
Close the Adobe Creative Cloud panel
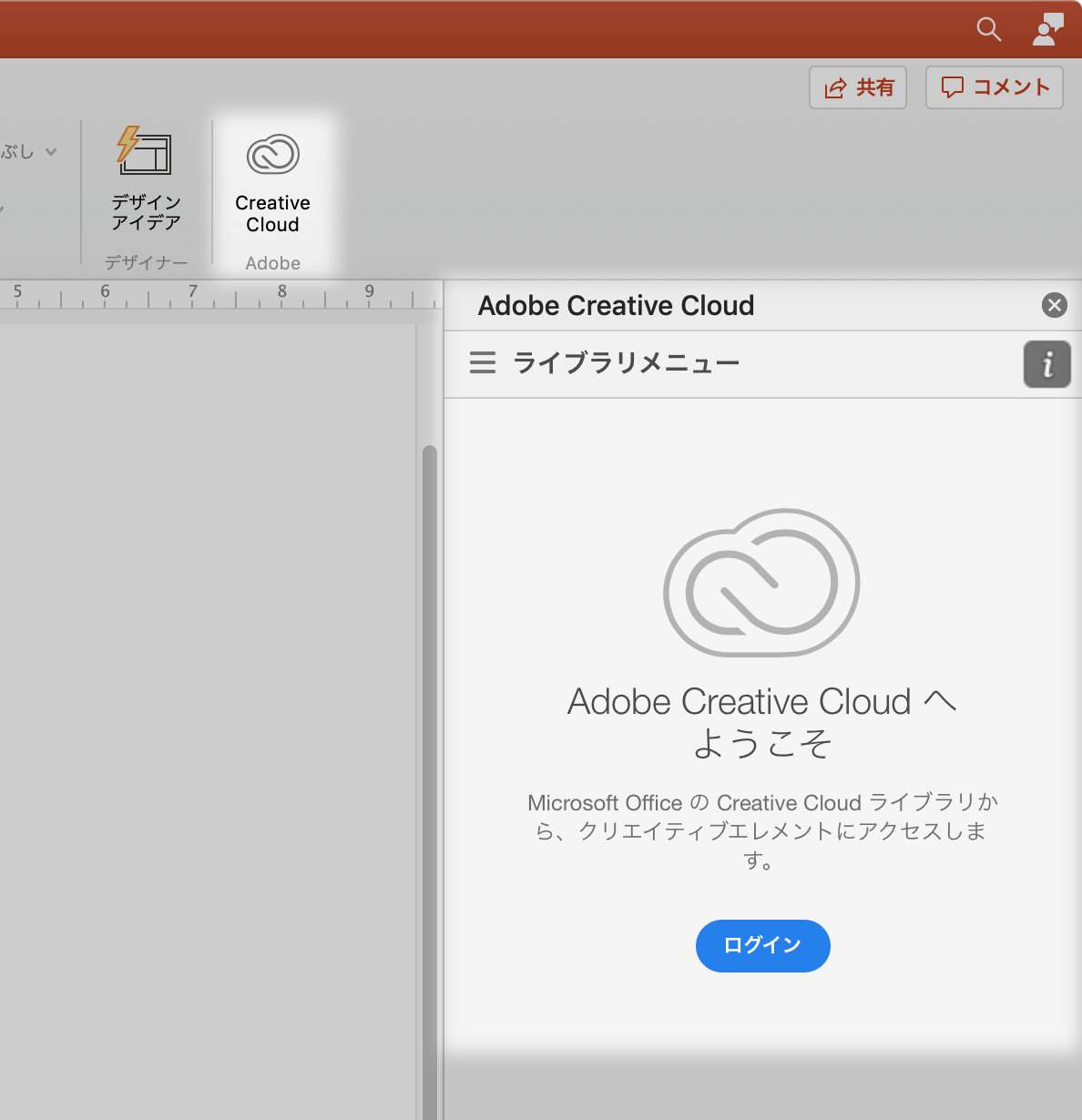coord(1055,305)
